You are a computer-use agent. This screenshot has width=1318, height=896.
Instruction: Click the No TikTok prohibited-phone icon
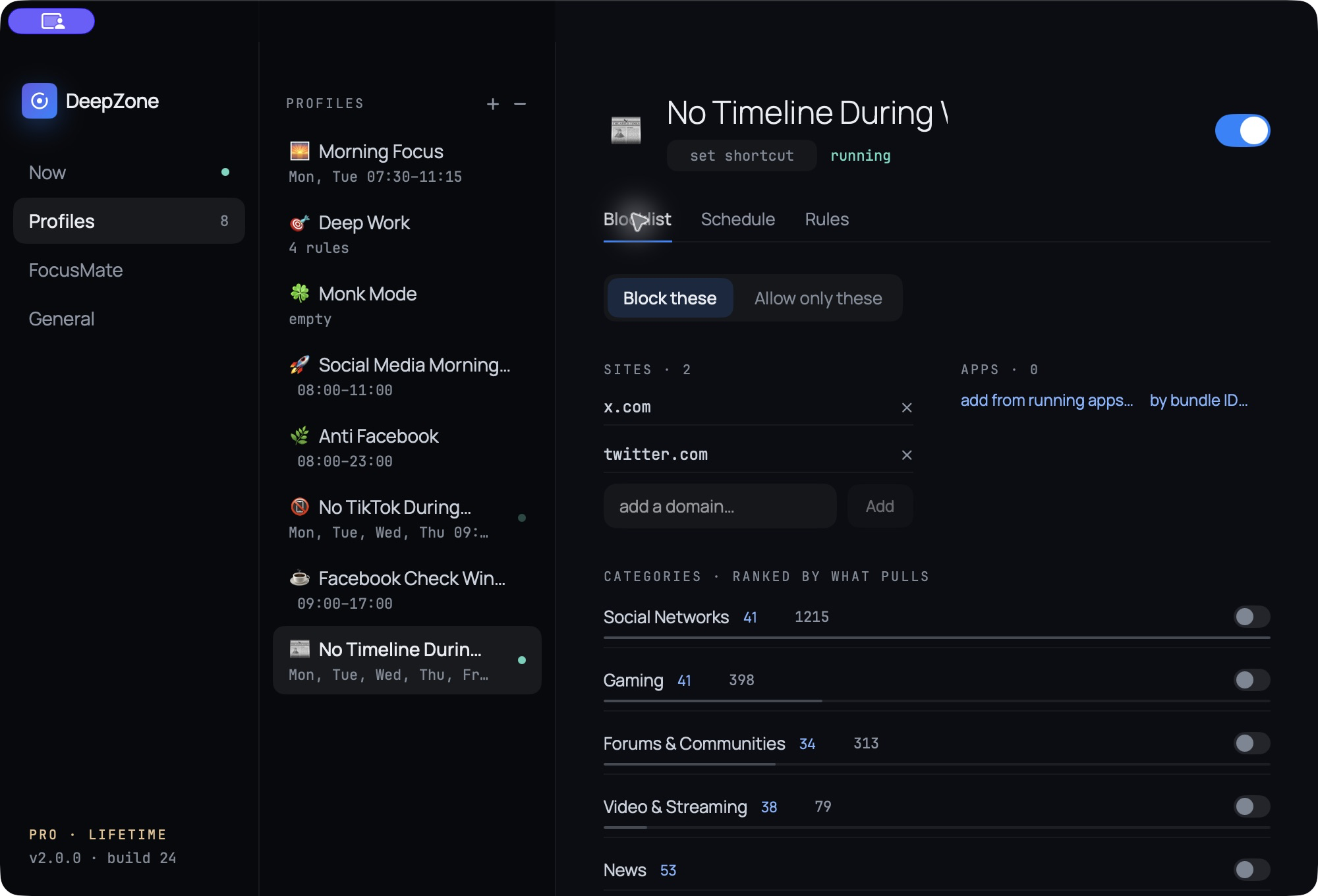[300, 507]
